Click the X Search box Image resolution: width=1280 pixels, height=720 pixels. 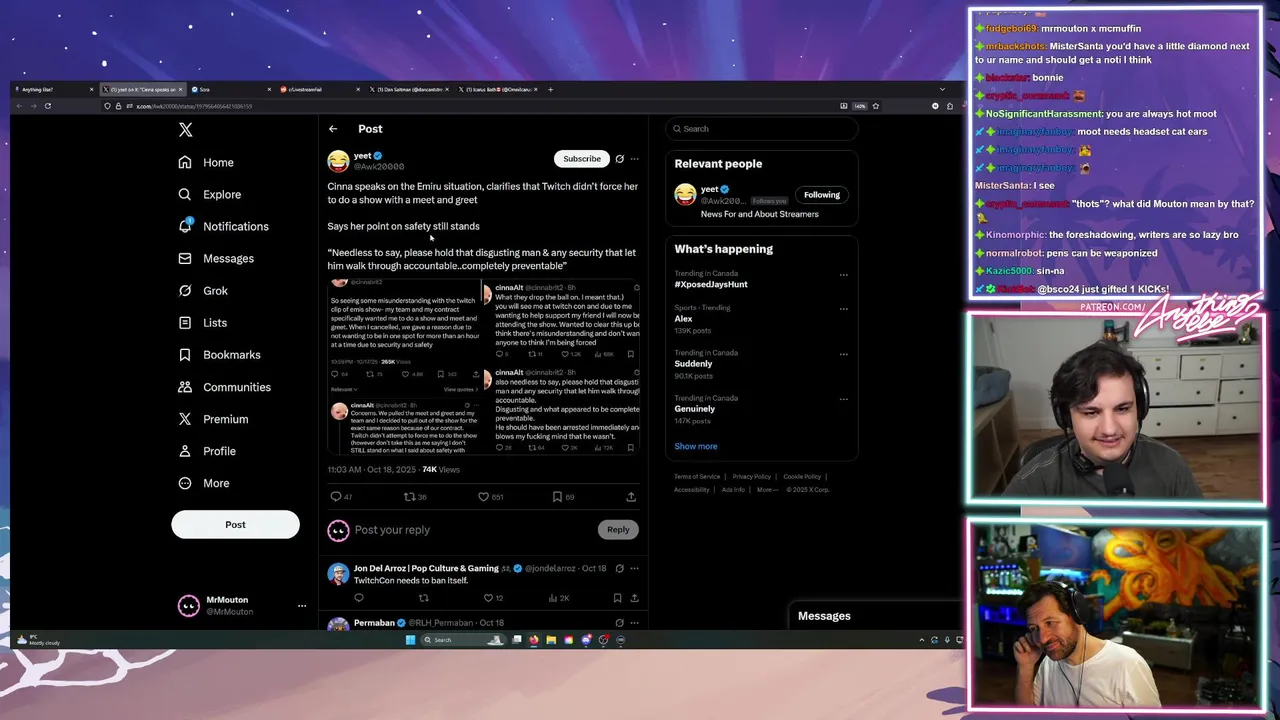(x=762, y=128)
